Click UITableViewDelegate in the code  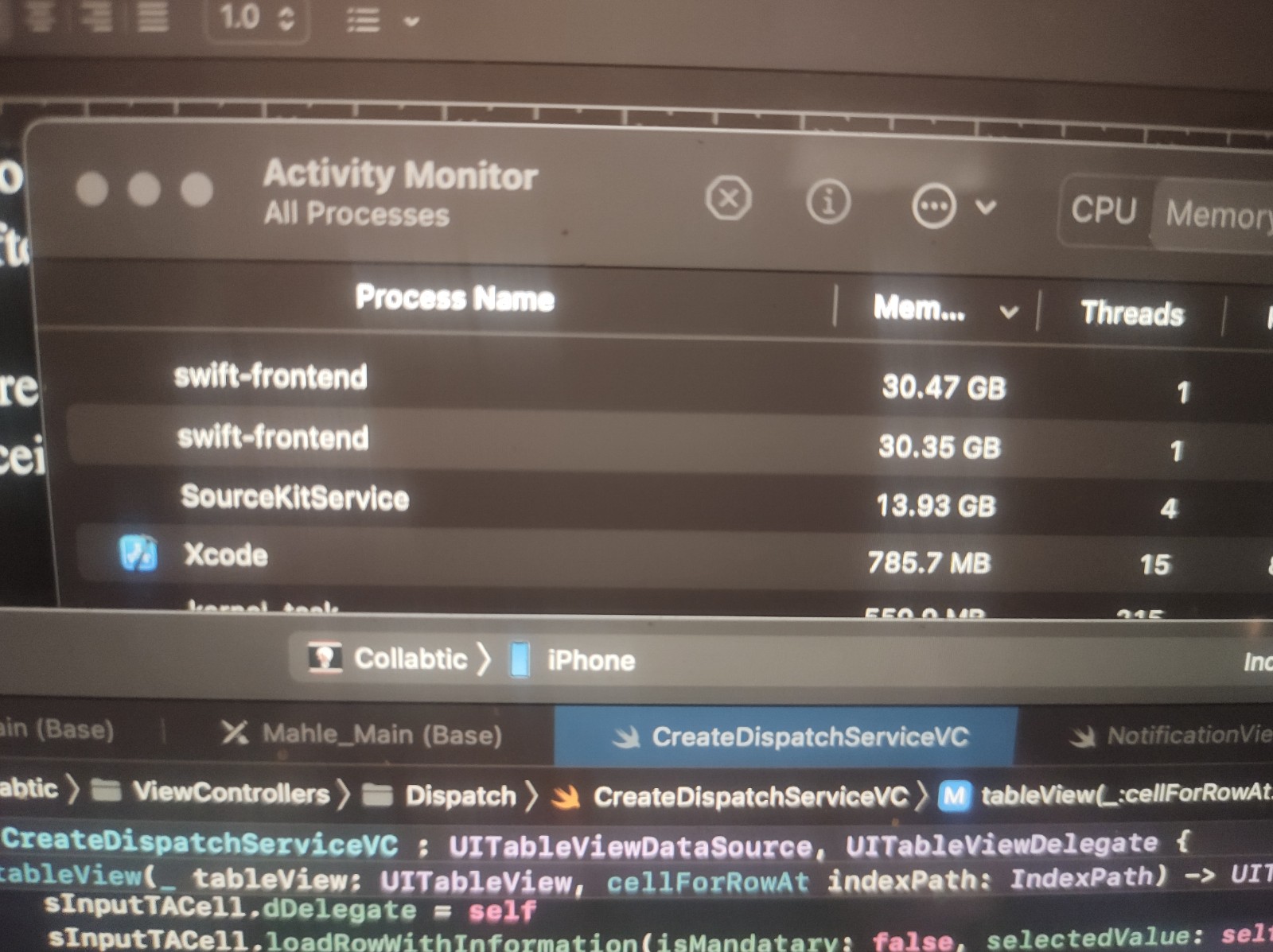pyautogui.click(x=1002, y=844)
